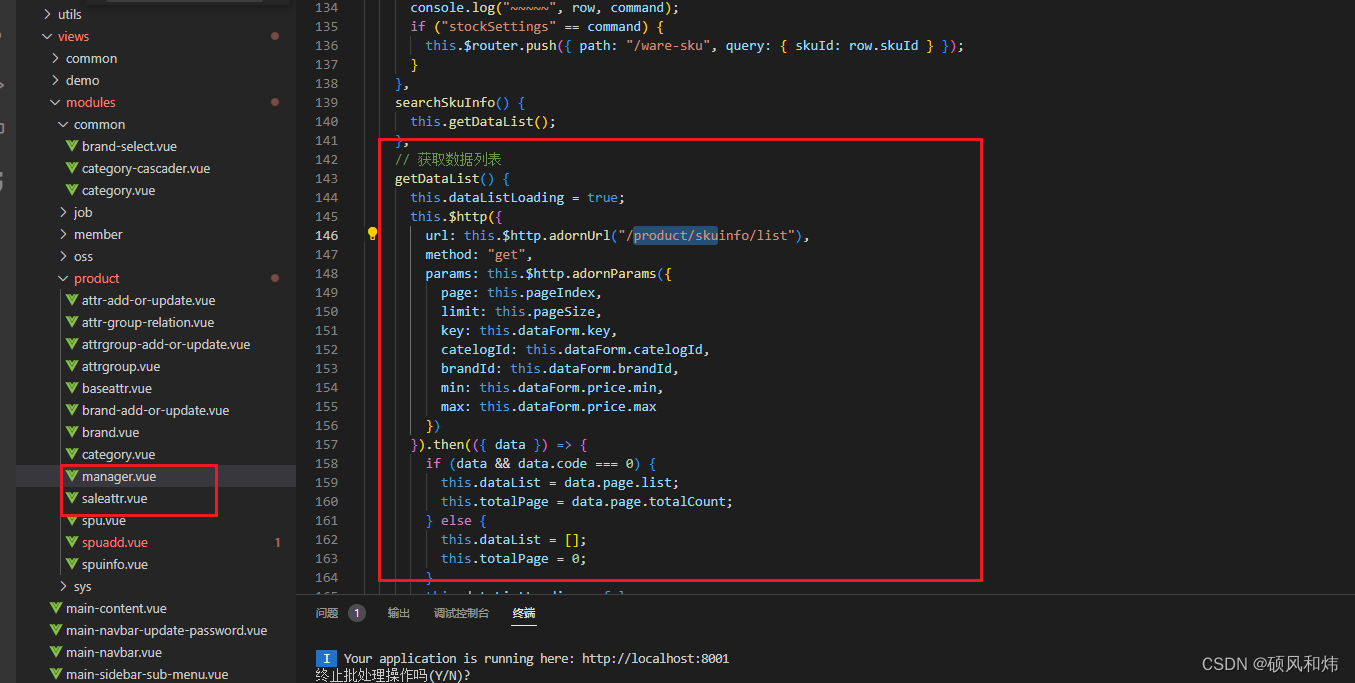Open spu.vue file
The image size is (1355, 683).
tap(104, 520)
